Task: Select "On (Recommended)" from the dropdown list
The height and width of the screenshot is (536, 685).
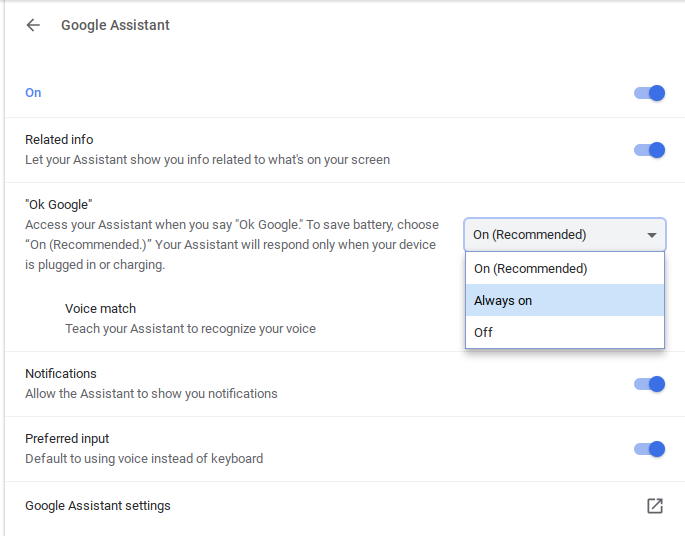Action: pyautogui.click(x=530, y=268)
